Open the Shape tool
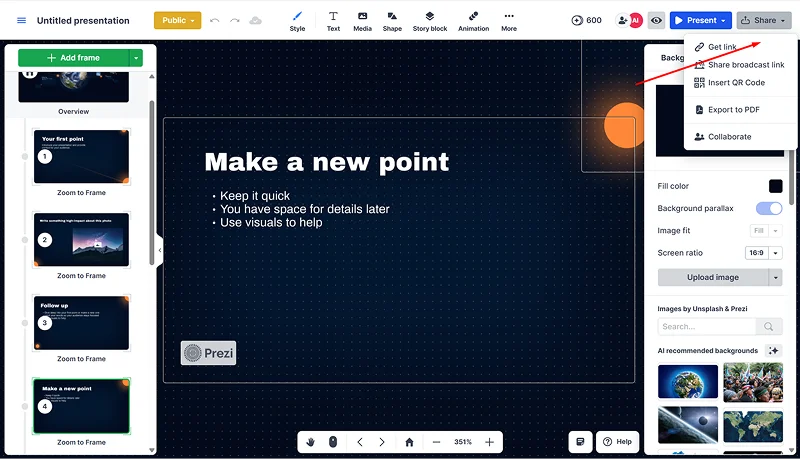 (x=392, y=20)
